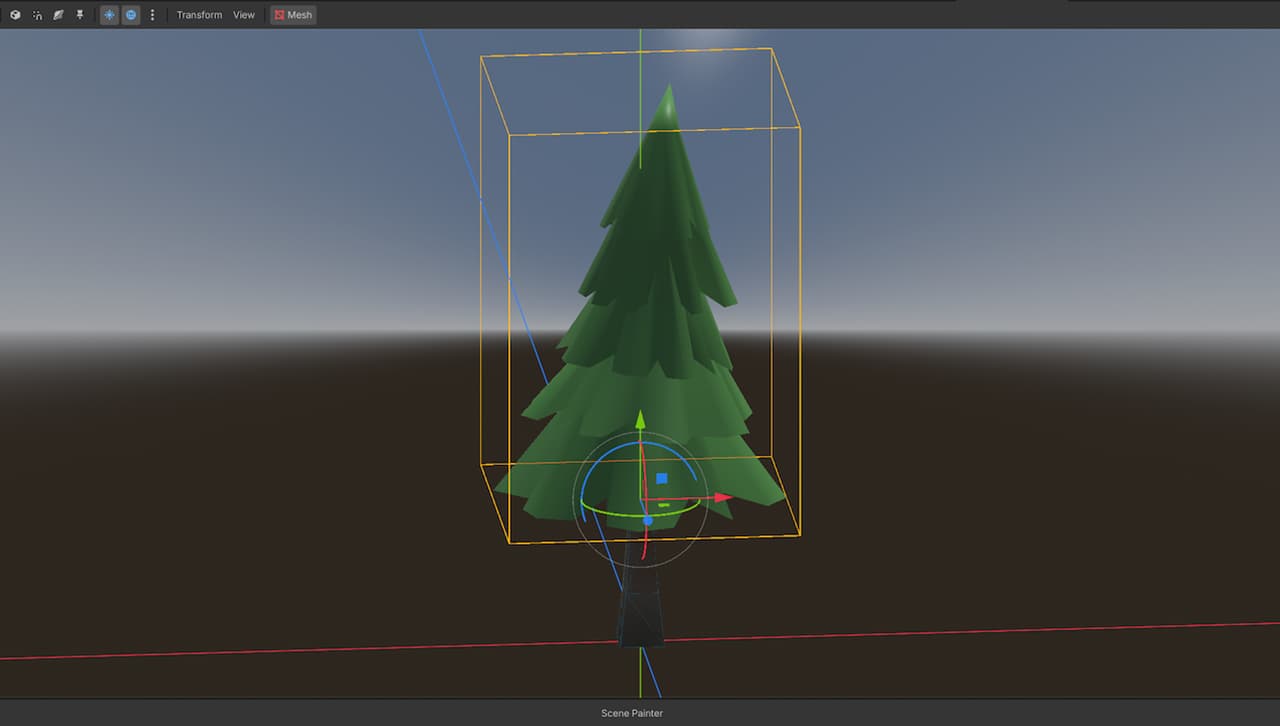
Task: Open the Scene Painter bottom panel
Action: [x=632, y=713]
